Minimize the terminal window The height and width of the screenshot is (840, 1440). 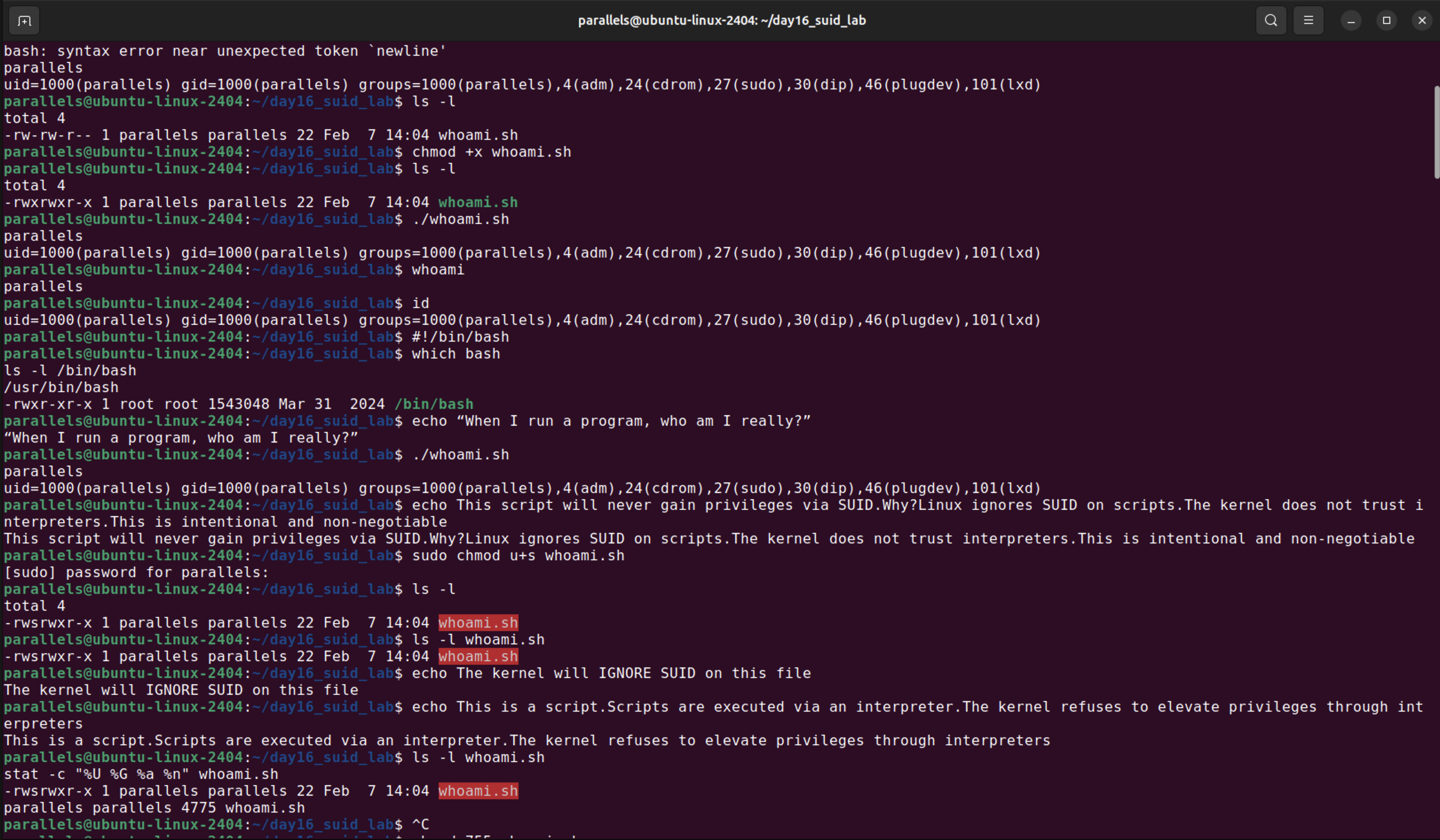pyautogui.click(x=1350, y=20)
